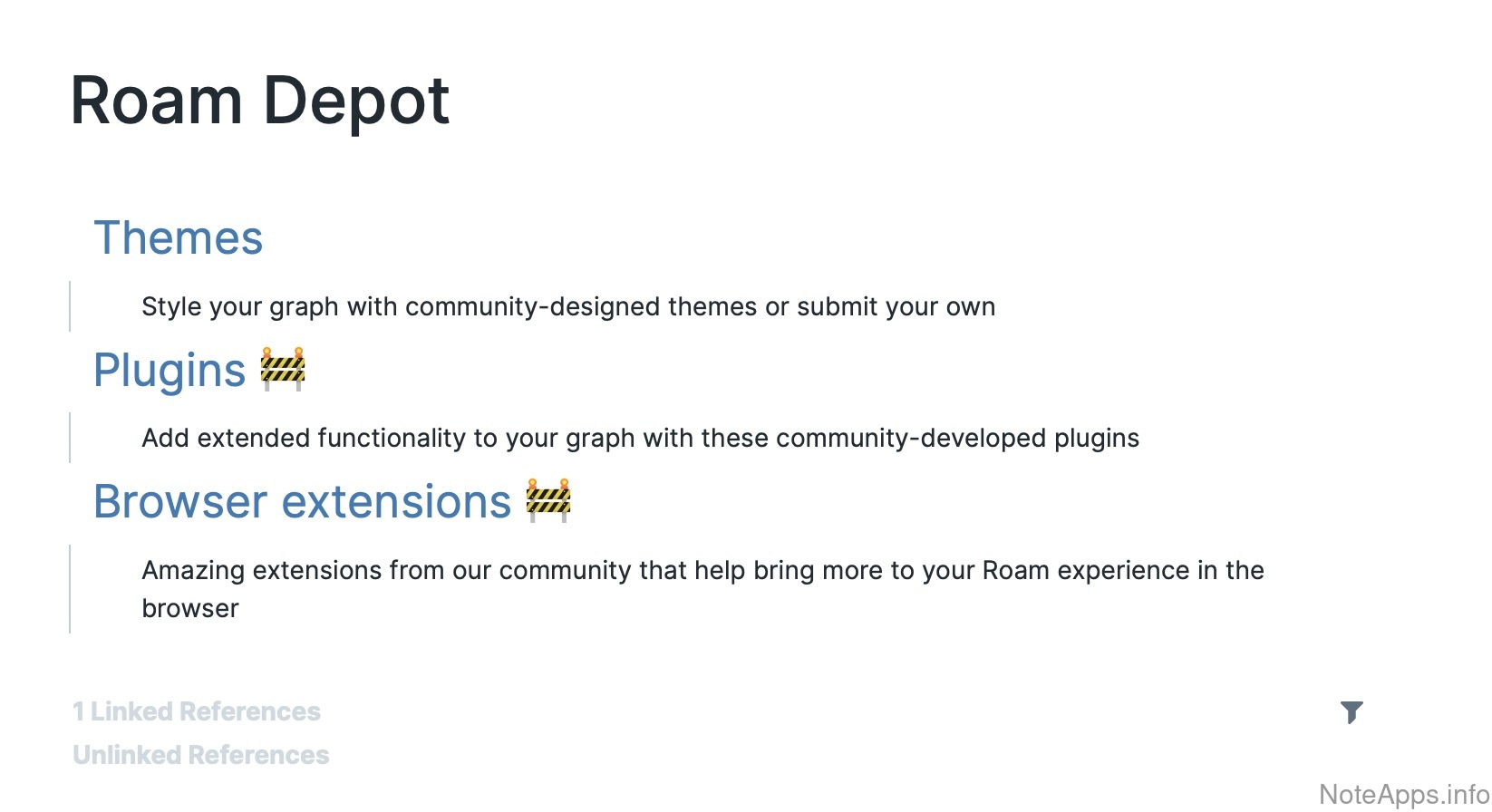Open the Themes page link
This screenshot has width=1492, height=812.
point(179,238)
